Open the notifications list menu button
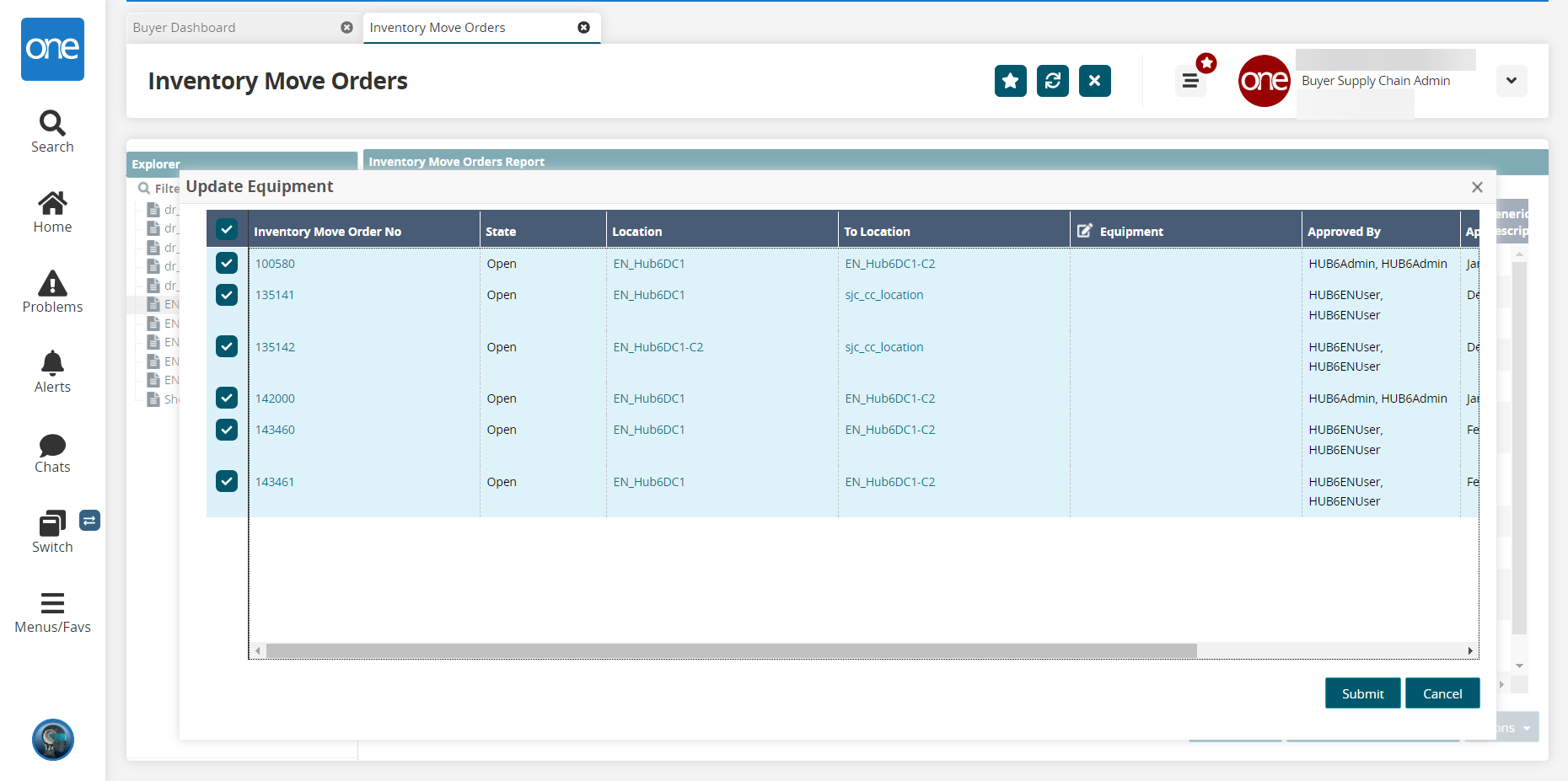The width and height of the screenshot is (1568, 781). (1190, 81)
